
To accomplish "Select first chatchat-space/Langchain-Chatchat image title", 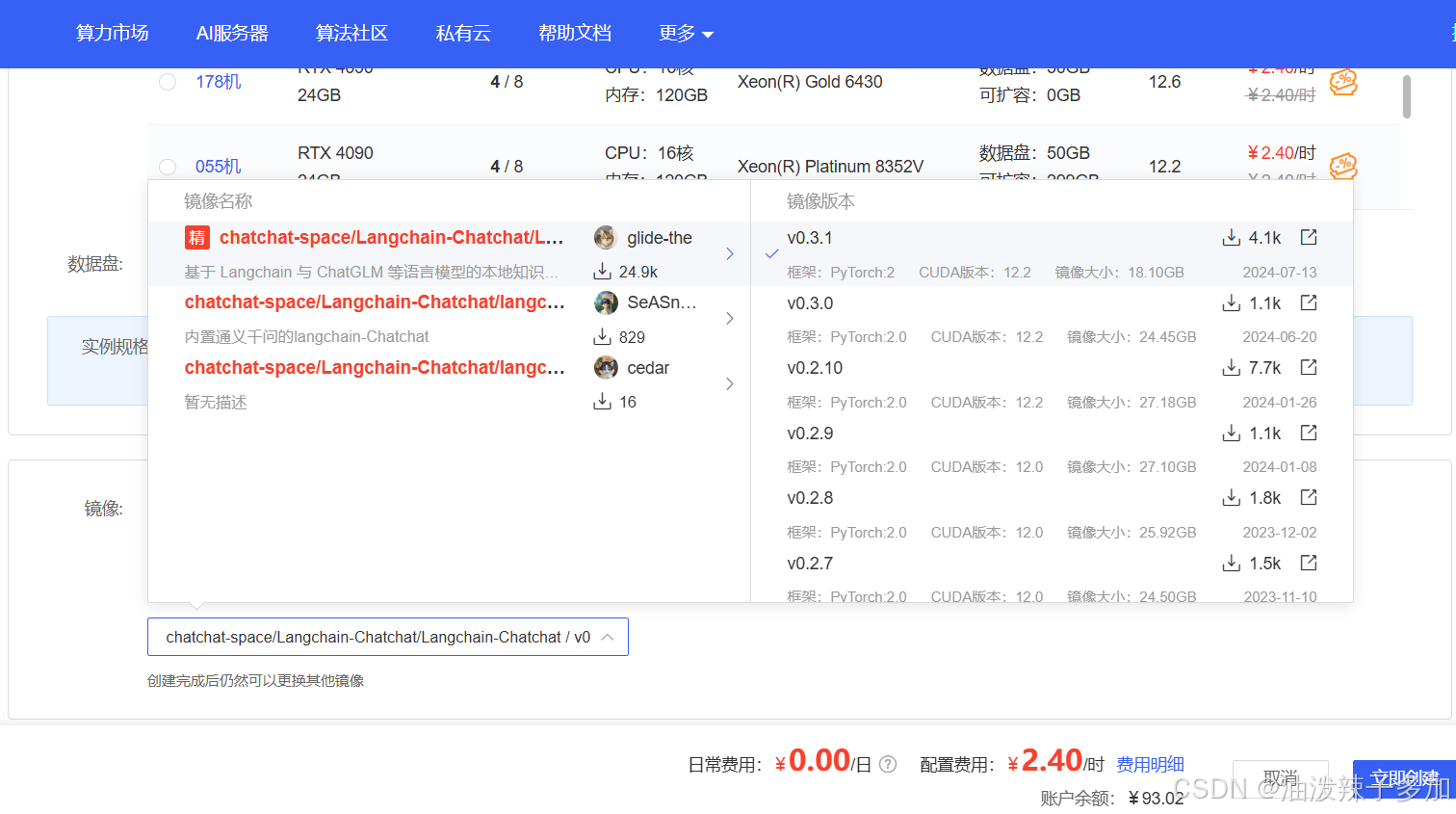I will pyautogui.click(x=391, y=237).
